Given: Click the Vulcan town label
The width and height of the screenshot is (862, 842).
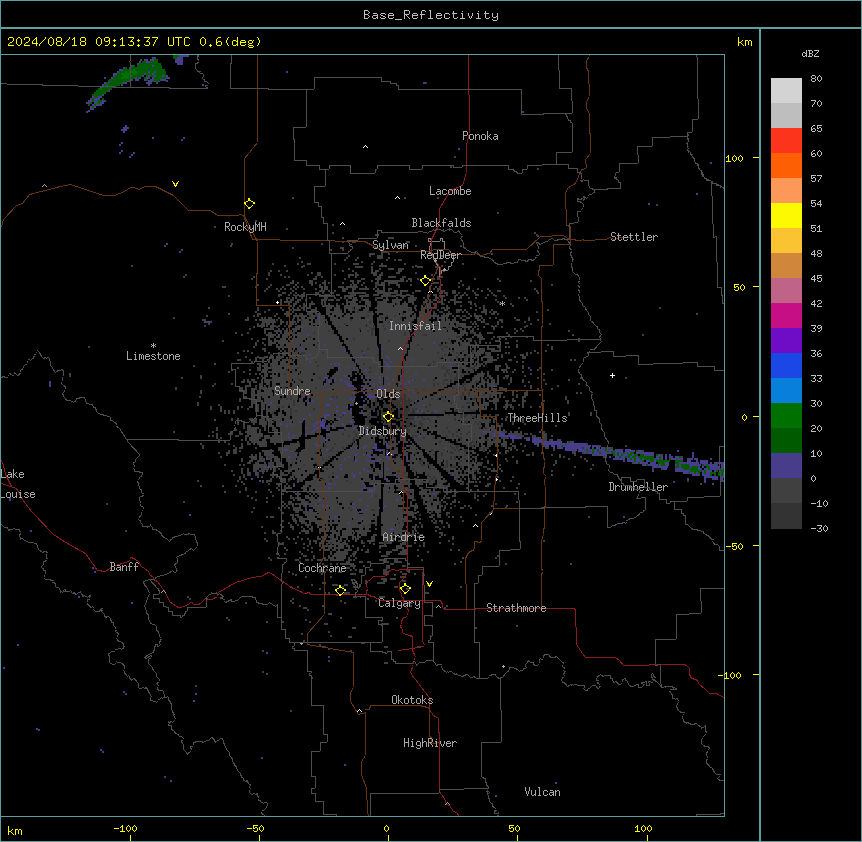Looking at the screenshot, I should (x=542, y=792).
